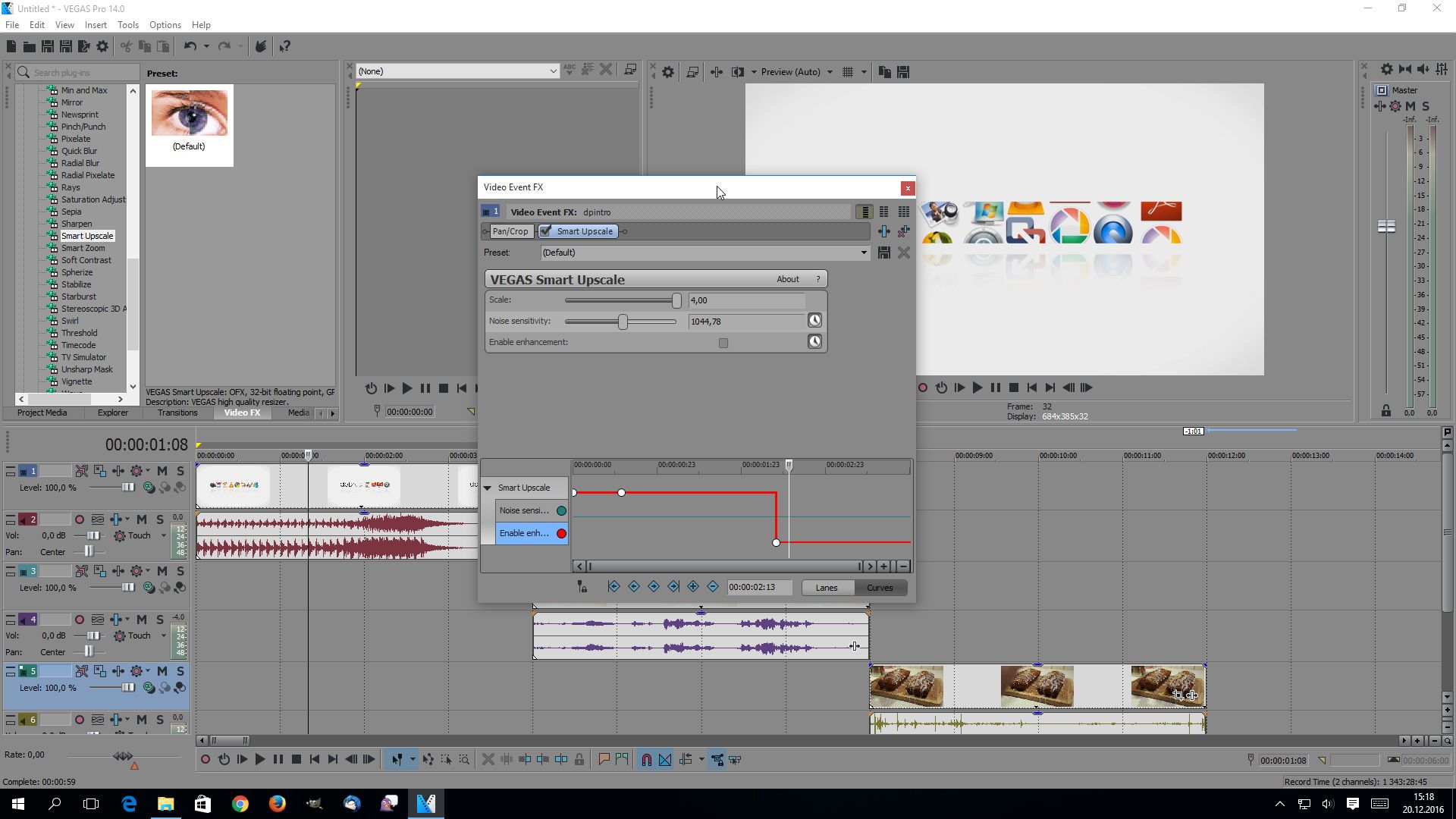The image size is (1456, 819).
Task: Click Save Preset icon in Video Event FX
Action: (x=883, y=253)
